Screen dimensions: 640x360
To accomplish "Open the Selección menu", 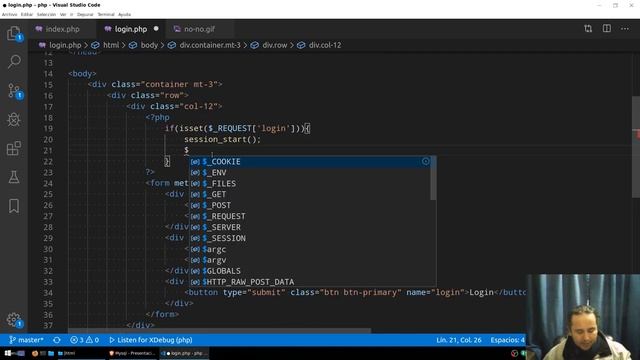I will tap(46, 14).
